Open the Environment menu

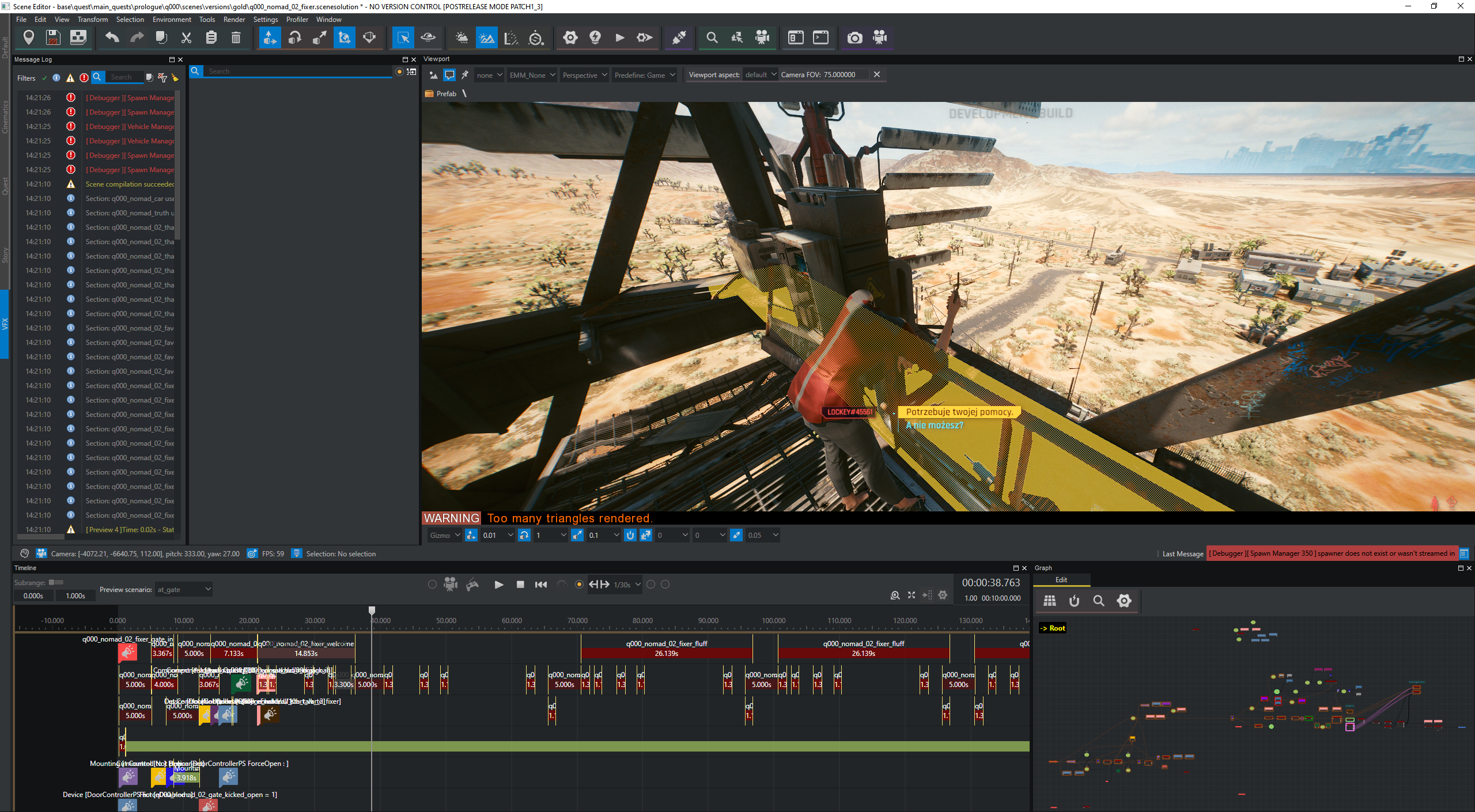pos(172,20)
